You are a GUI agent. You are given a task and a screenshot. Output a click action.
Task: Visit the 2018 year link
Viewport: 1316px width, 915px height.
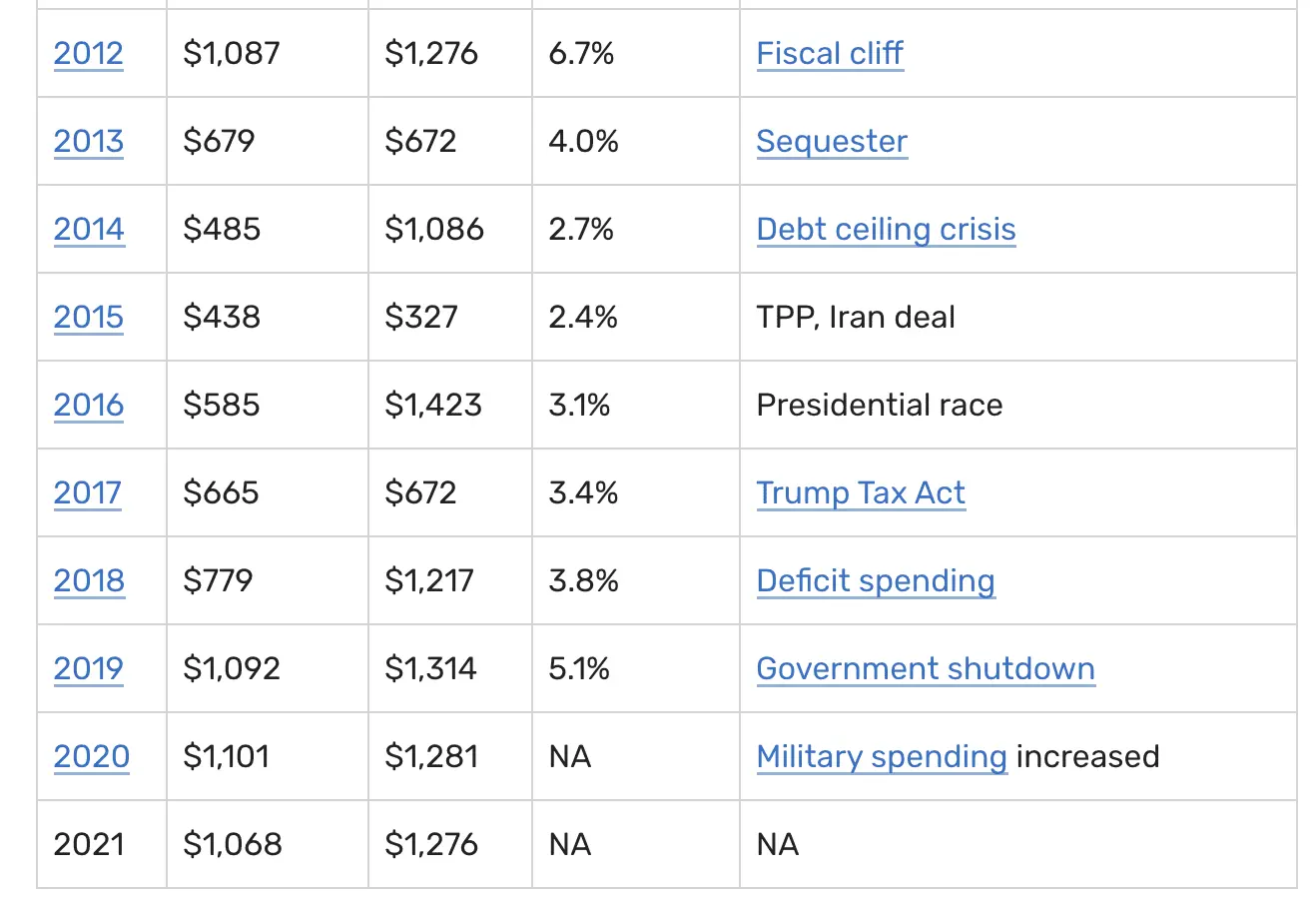(89, 581)
